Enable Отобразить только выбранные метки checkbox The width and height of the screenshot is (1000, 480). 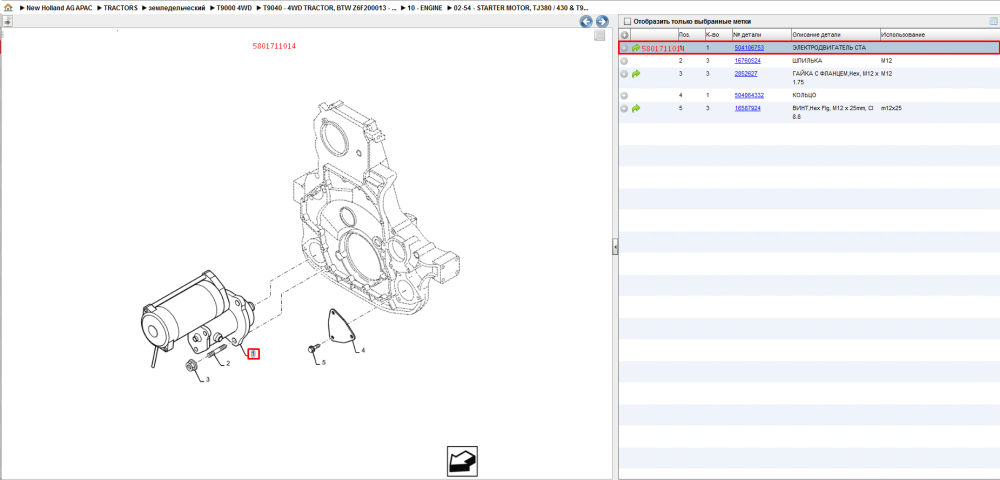point(627,21)
